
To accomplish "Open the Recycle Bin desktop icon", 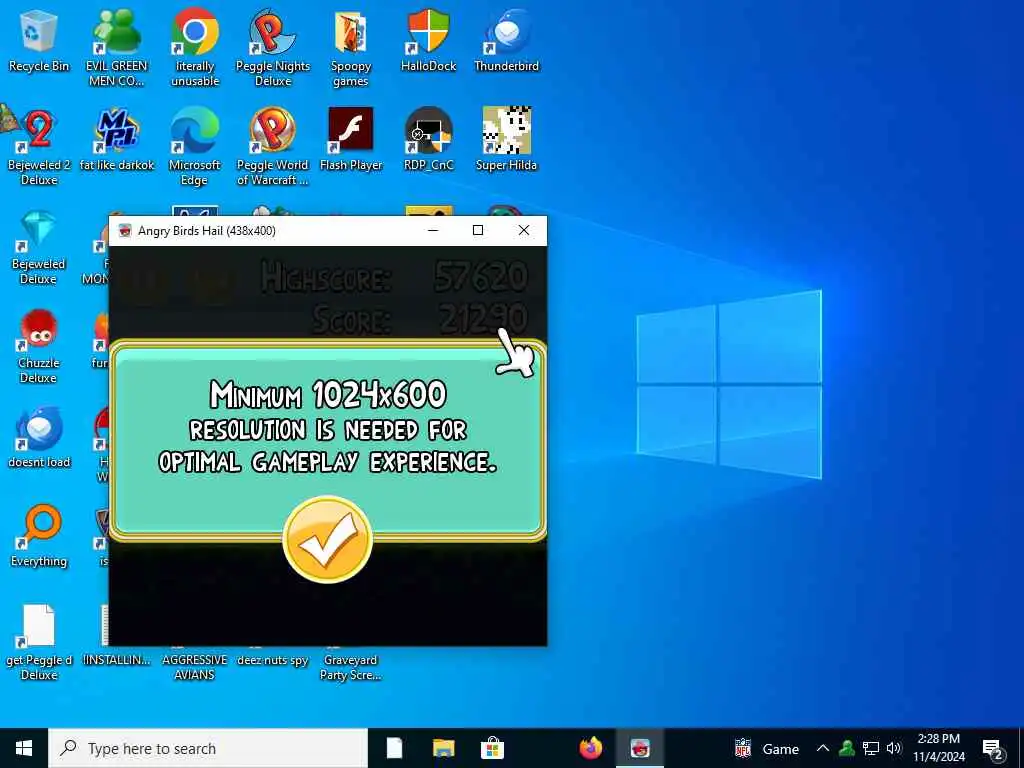I will pos(39,40).
